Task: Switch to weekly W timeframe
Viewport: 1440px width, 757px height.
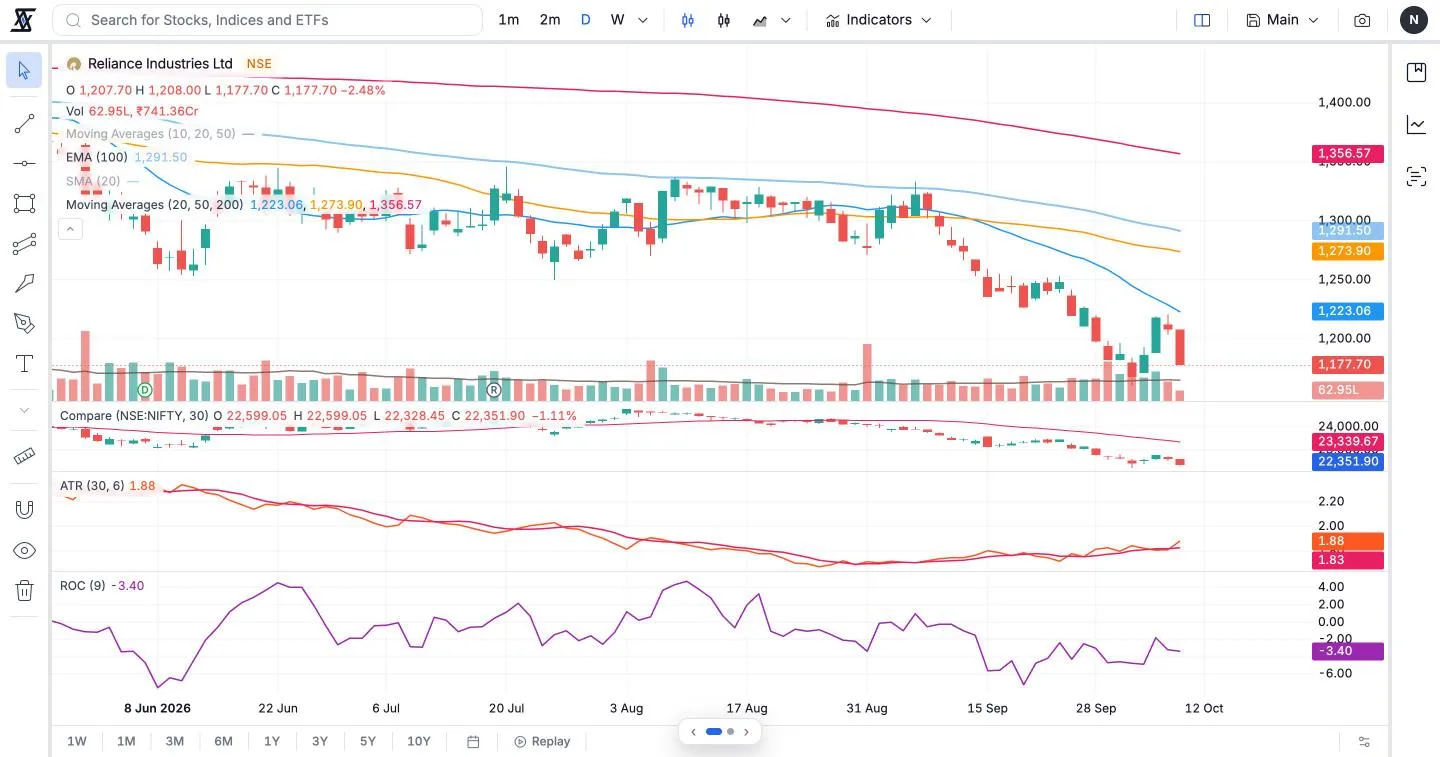Action: tap(617, 20)
